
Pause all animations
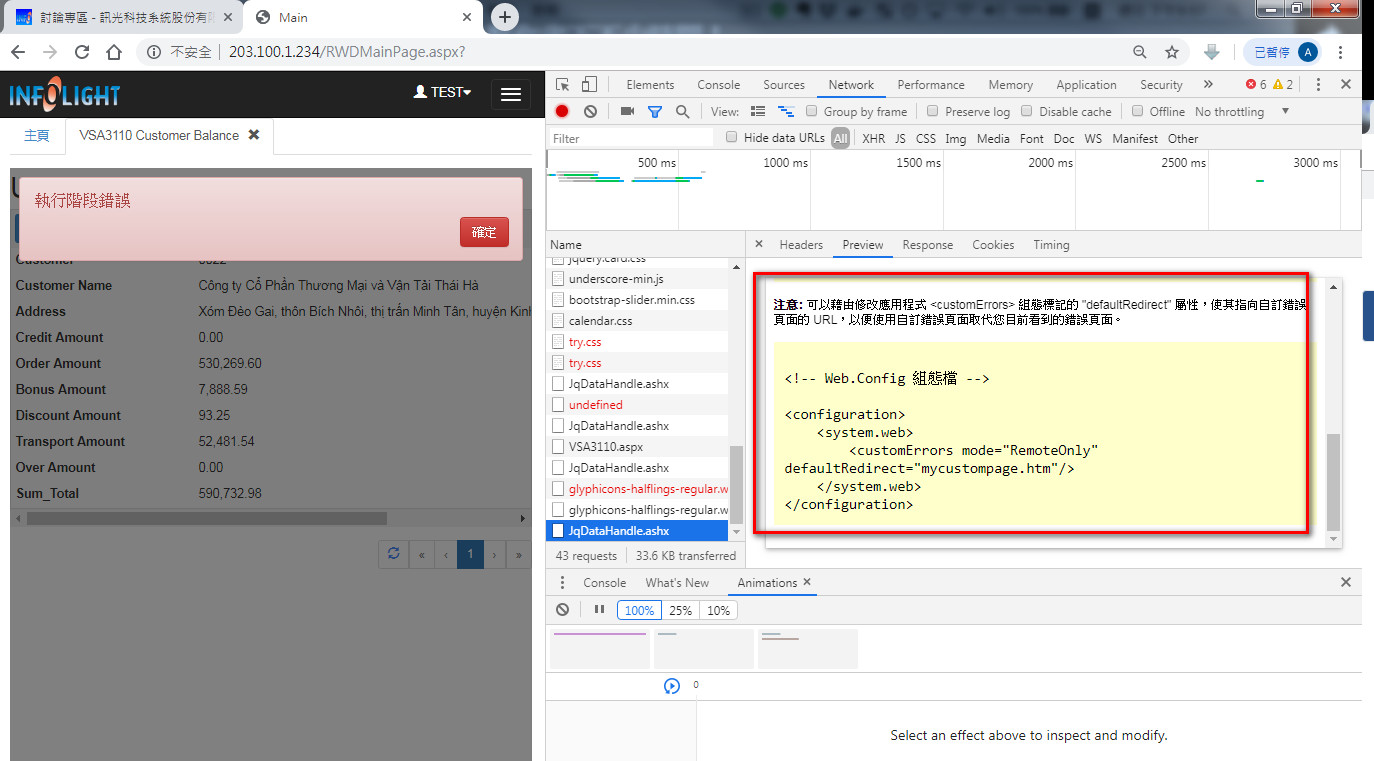599,610
